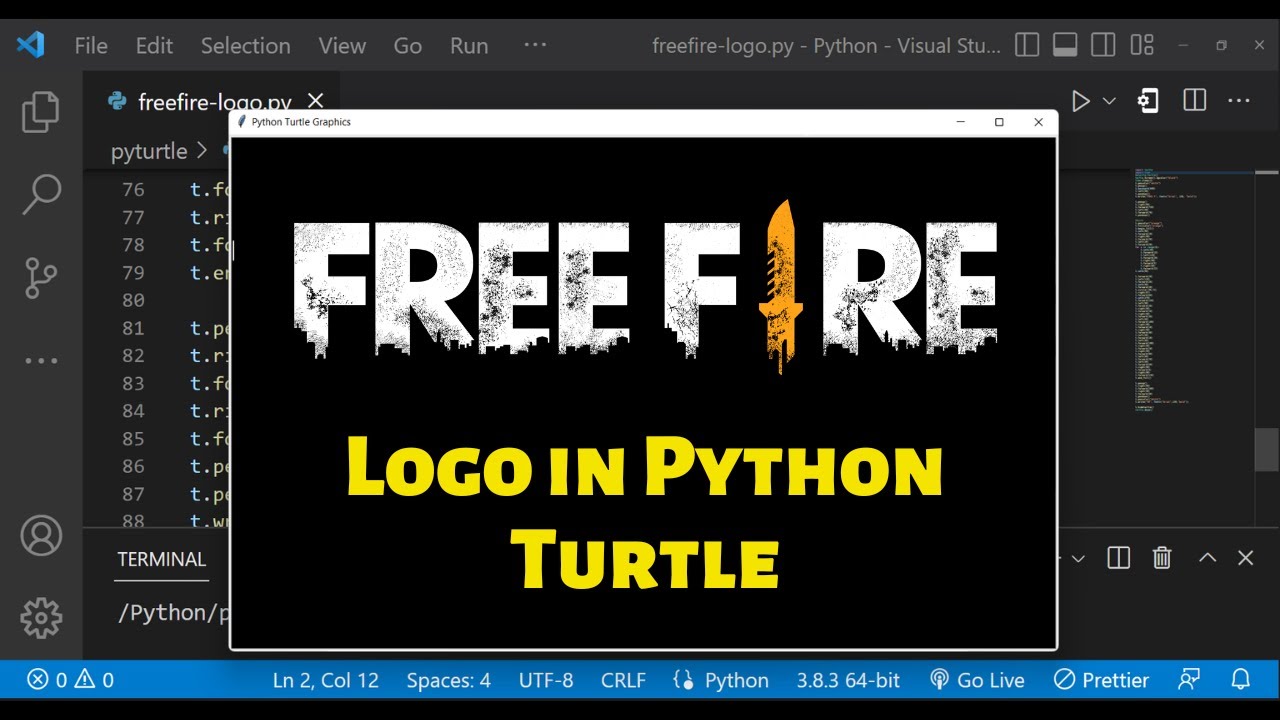This screenshot has width=1280, height=720.
Task: Open errors and warnings in status bar
Action: coord(70,680)
